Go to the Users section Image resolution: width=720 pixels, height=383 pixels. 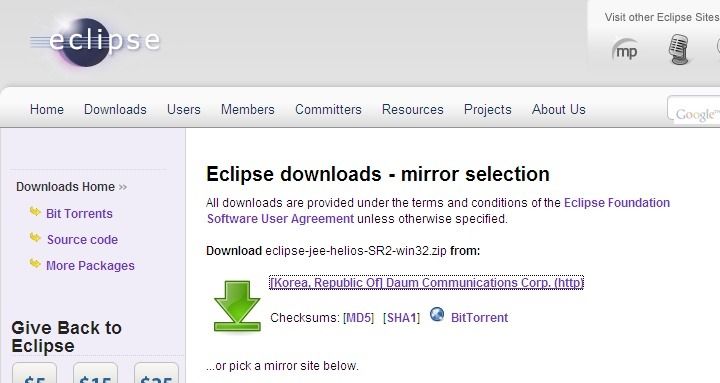184,109
